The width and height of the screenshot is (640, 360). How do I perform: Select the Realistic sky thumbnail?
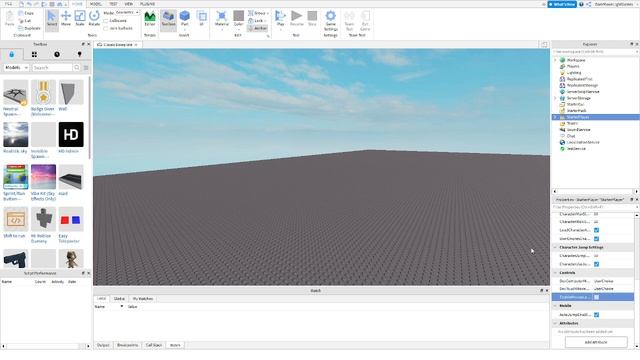(x=16, y=135)
